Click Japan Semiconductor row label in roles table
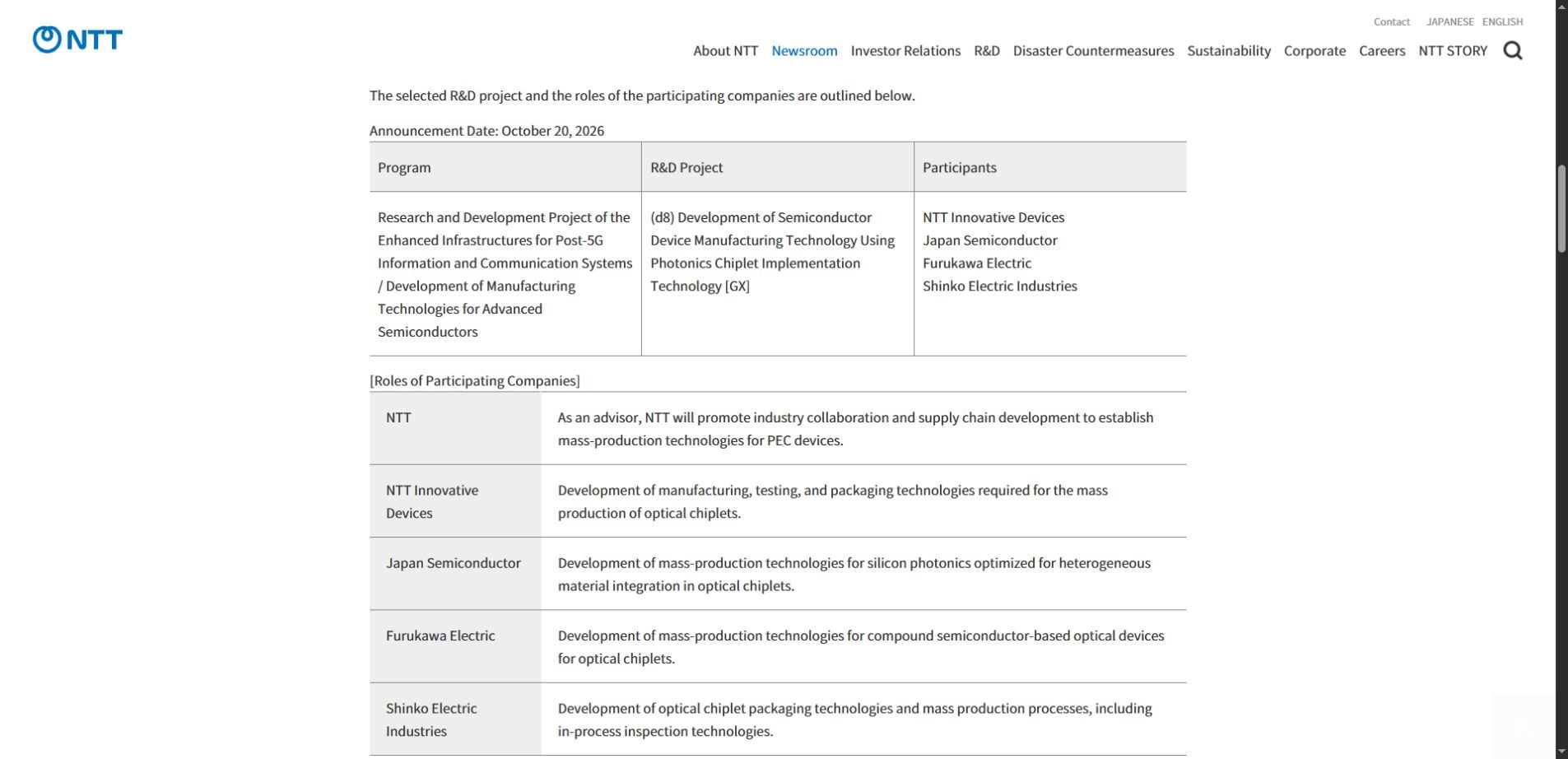The width and height of the screenshot is (1568, 759). (455, 574)
